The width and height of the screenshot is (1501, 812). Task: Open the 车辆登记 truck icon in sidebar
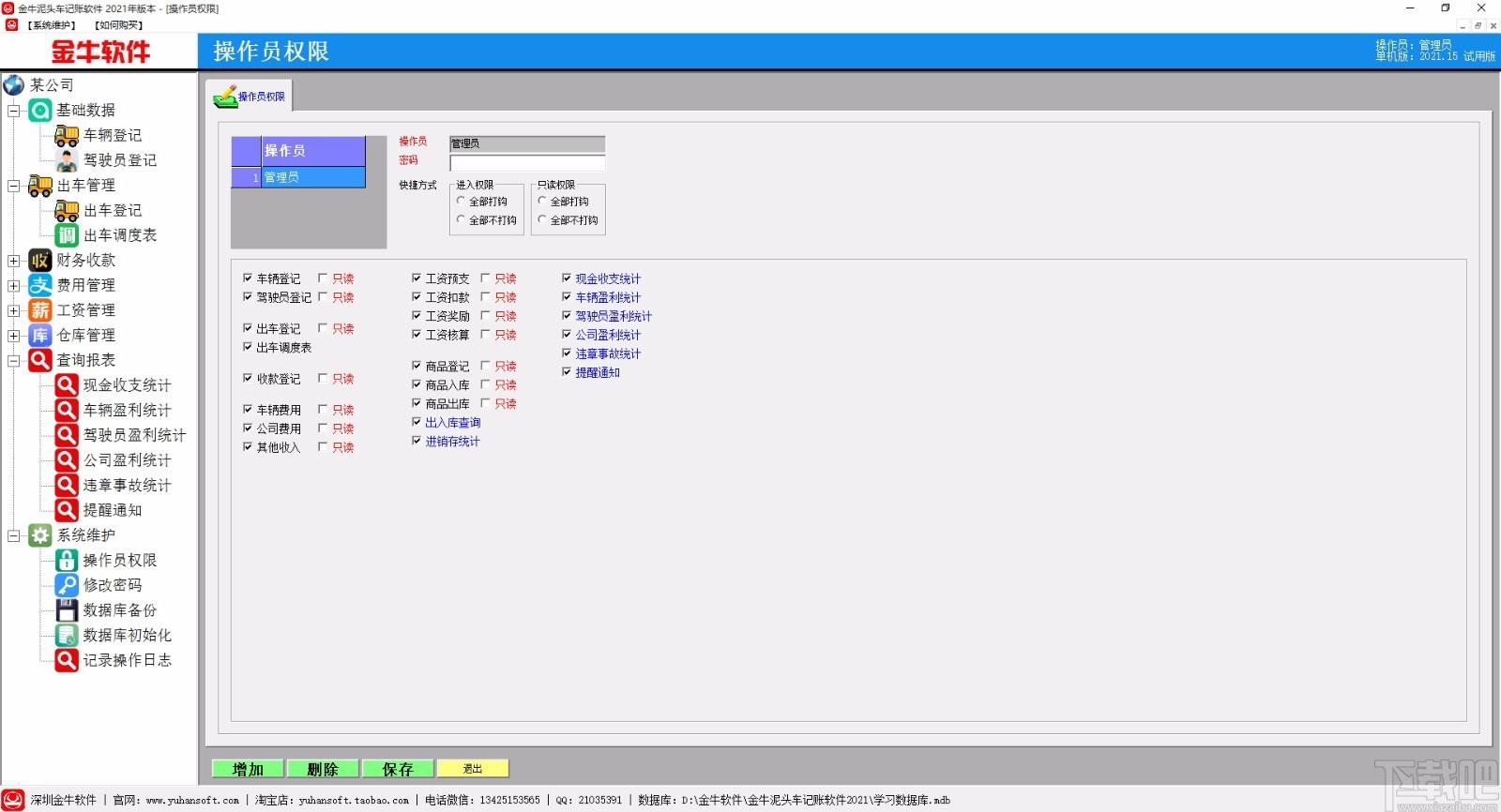click(67, 136)
